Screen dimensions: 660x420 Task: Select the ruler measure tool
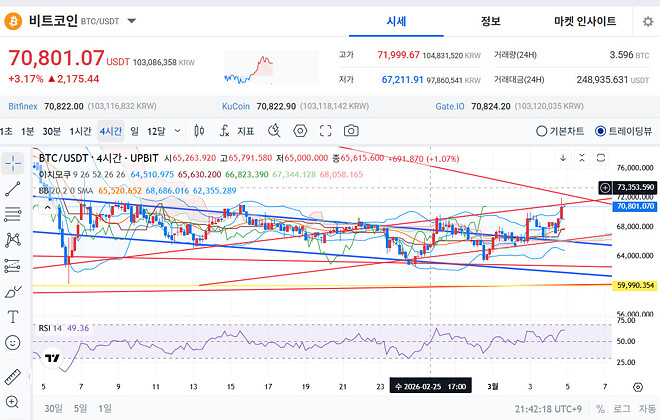13,377
